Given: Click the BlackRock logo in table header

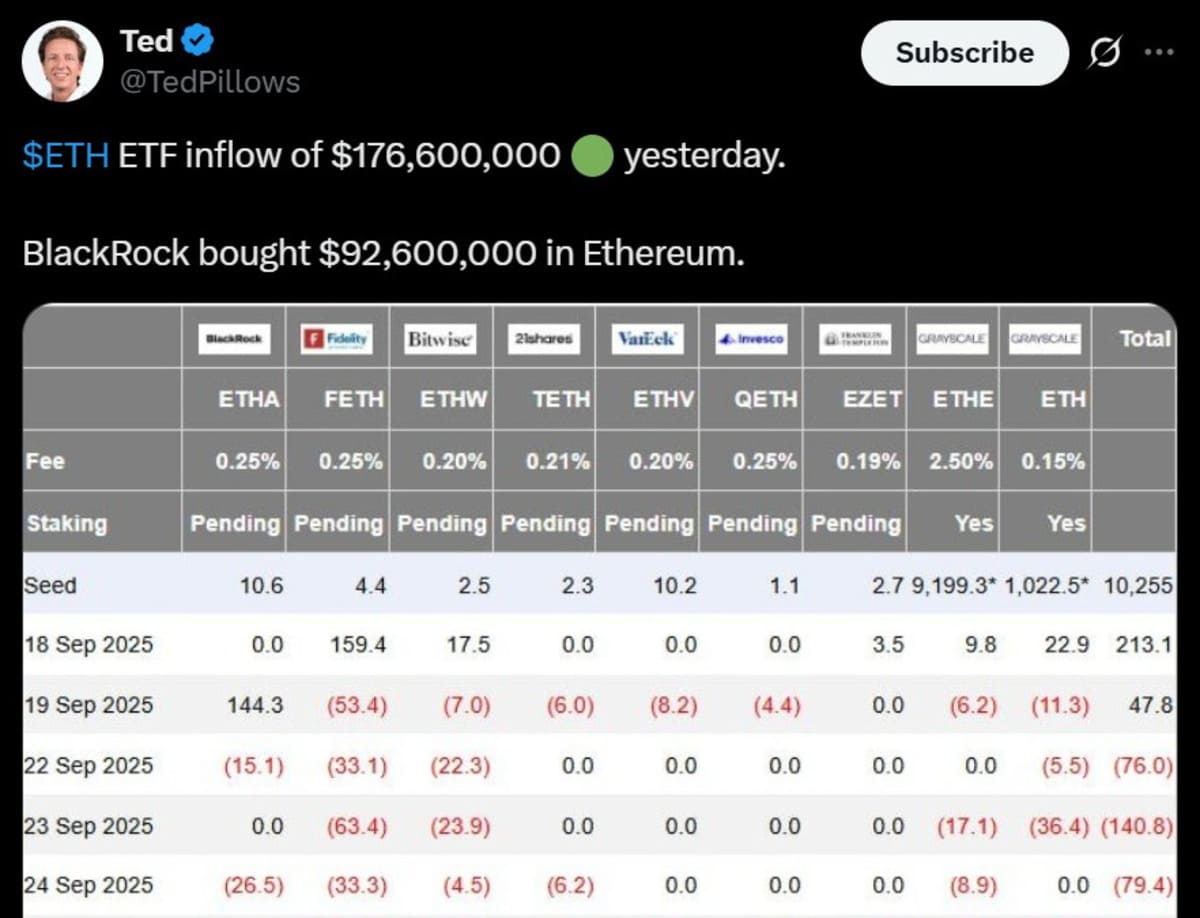Looking at the screenshot, I should click(x=233, y=339).
